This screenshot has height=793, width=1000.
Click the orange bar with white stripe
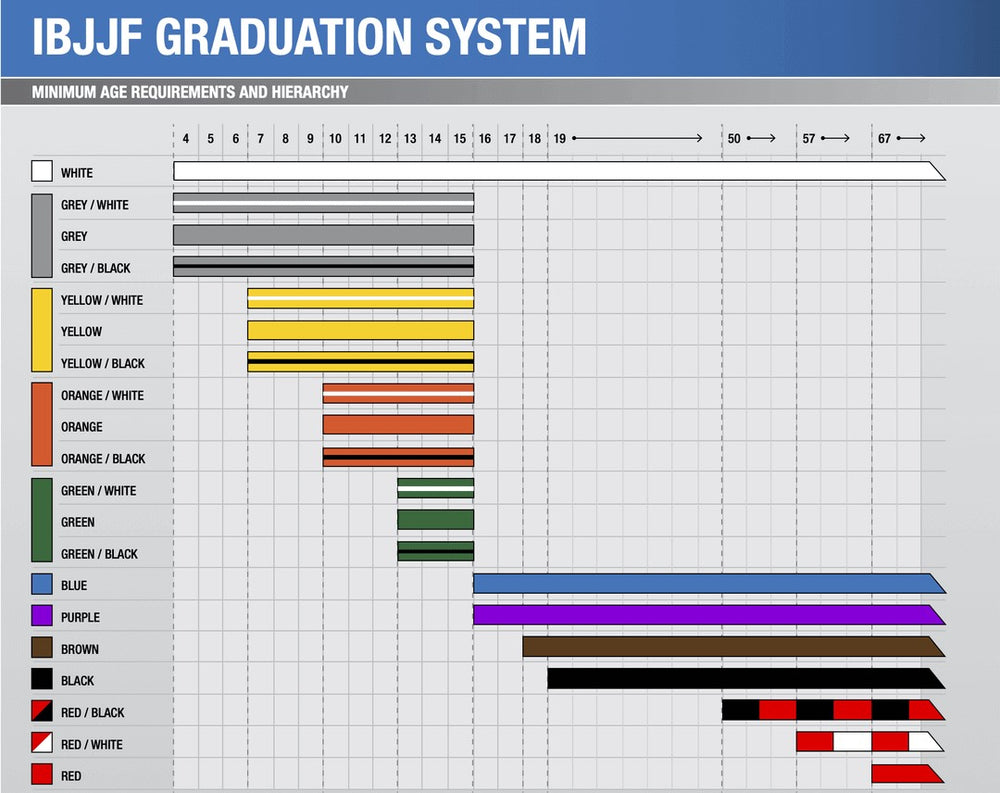399,393
